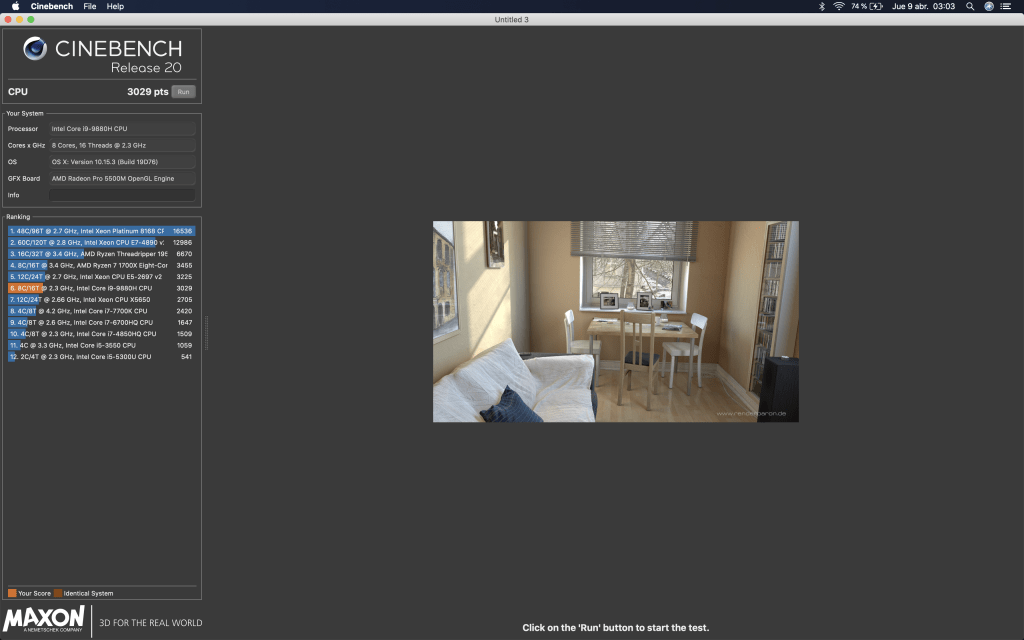This screenshot has height=640, width=1024.
Task: Open Spotlight search in the menu bar
Action: tap(969, 6)
